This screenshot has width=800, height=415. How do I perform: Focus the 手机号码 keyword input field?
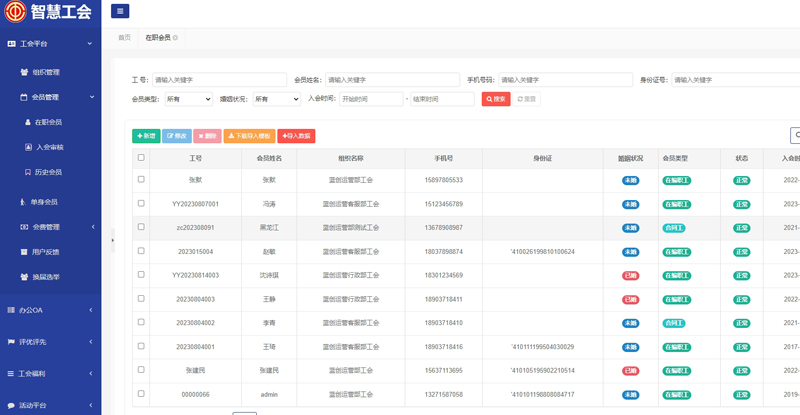click(565, 80)
